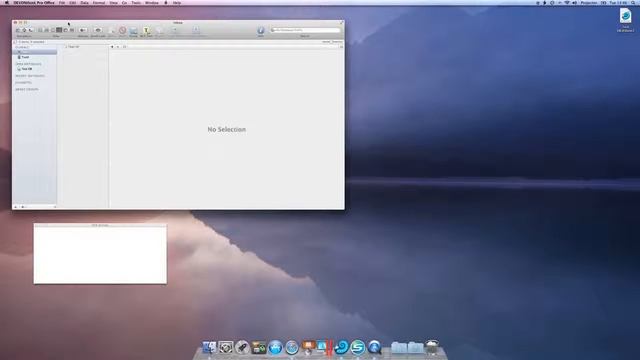Click the small white window below DEVONthink

(x=100, y=254)
